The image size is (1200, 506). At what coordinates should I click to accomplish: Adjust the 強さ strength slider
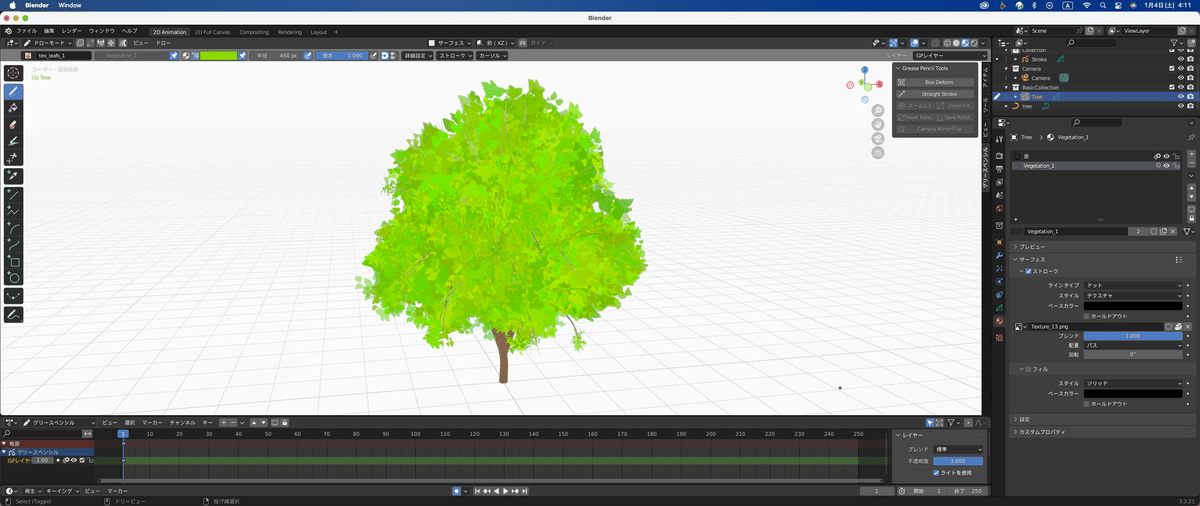click(342, 56)
